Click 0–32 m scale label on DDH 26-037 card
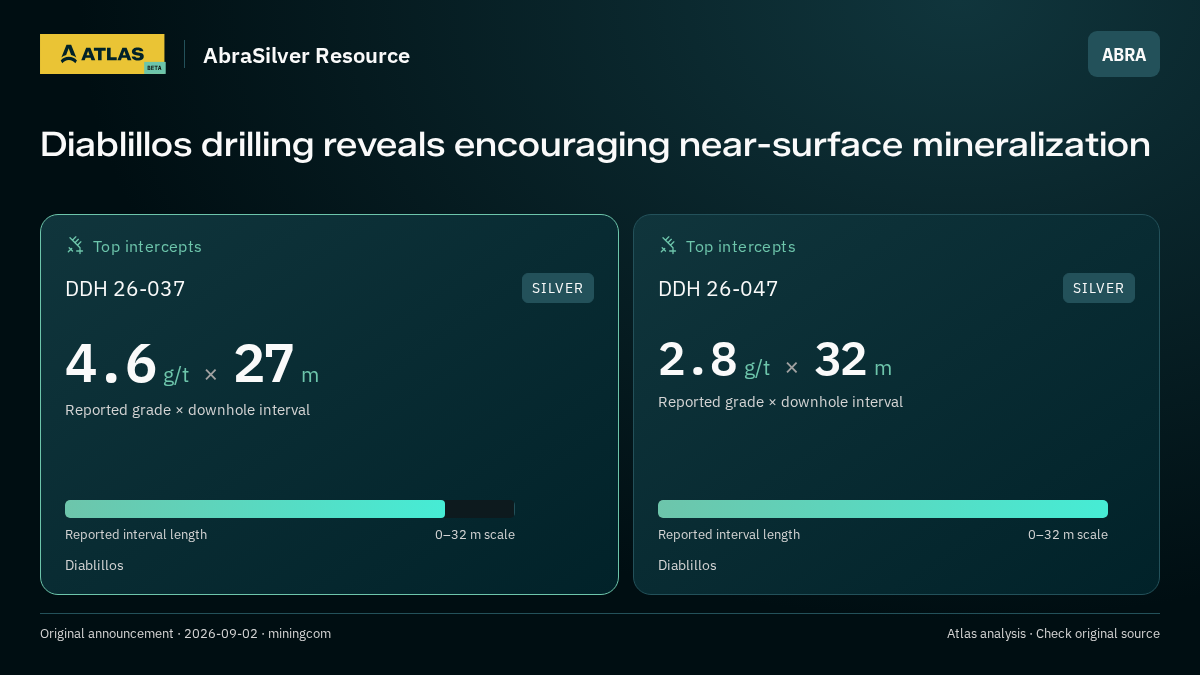1200x675 pixels. pos(475,535)
